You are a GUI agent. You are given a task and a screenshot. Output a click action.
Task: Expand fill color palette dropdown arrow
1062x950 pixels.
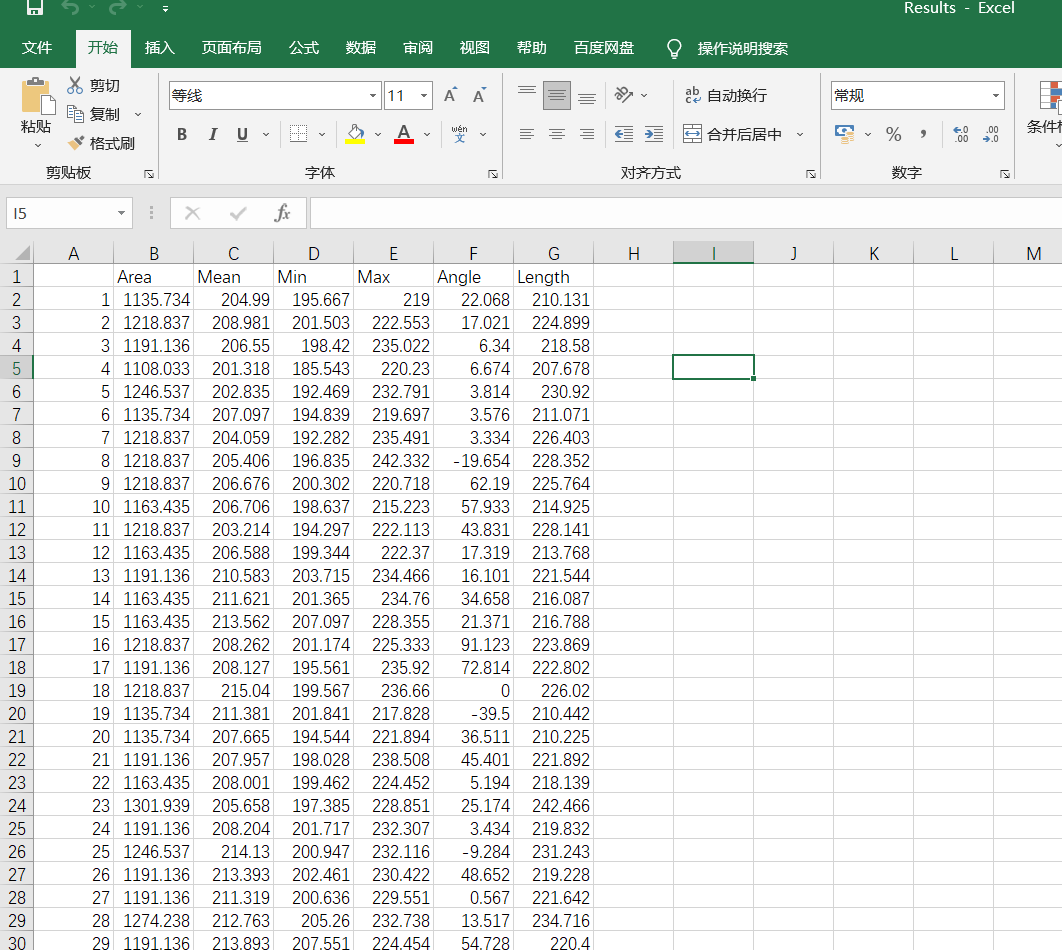(x=378, y=134)
